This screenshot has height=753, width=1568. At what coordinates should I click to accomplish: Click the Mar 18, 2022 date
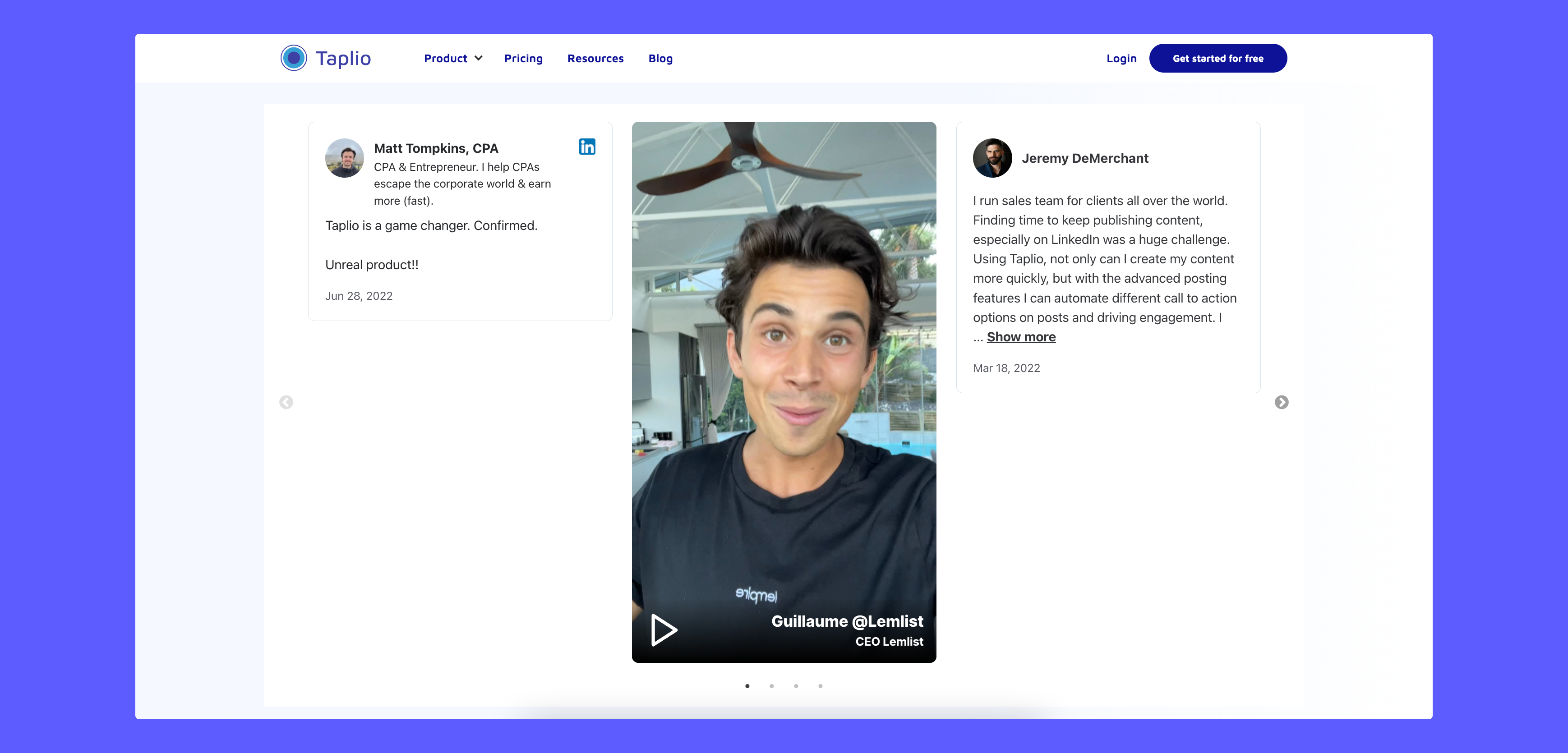(1006, 368)
